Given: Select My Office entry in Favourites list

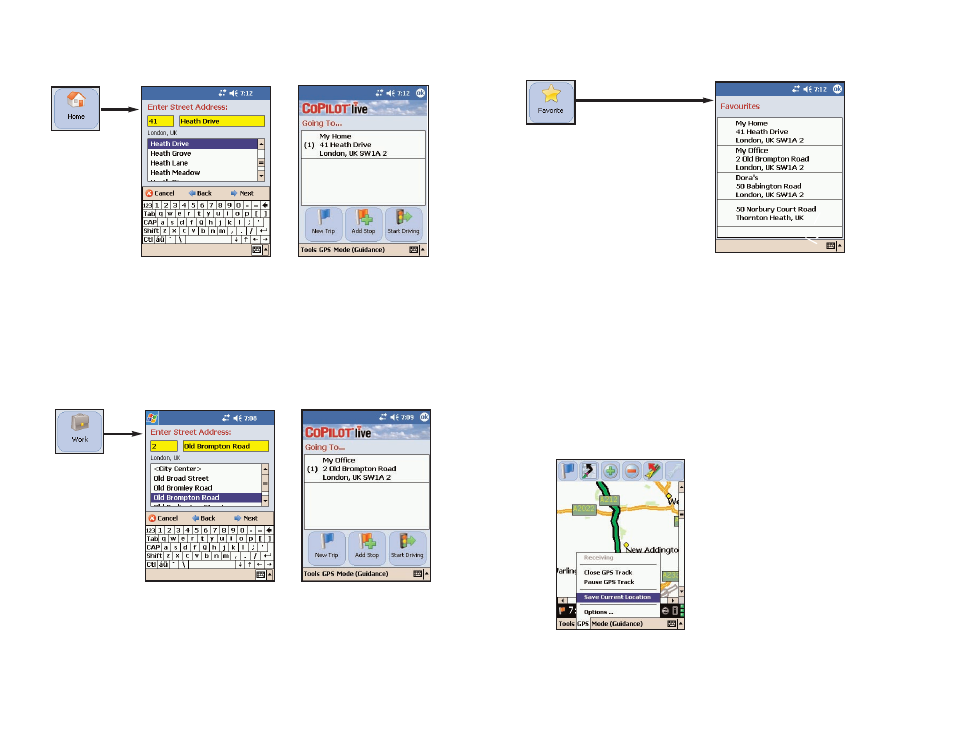Looking at the screenshot, I should pyautogui.click(x=779, y=159).
